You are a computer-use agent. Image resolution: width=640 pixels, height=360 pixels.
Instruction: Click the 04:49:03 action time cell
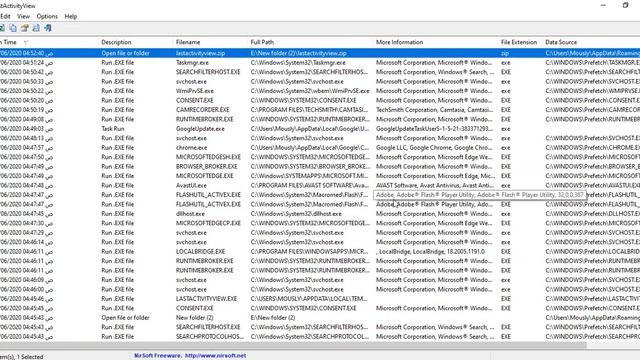point(27,129)
